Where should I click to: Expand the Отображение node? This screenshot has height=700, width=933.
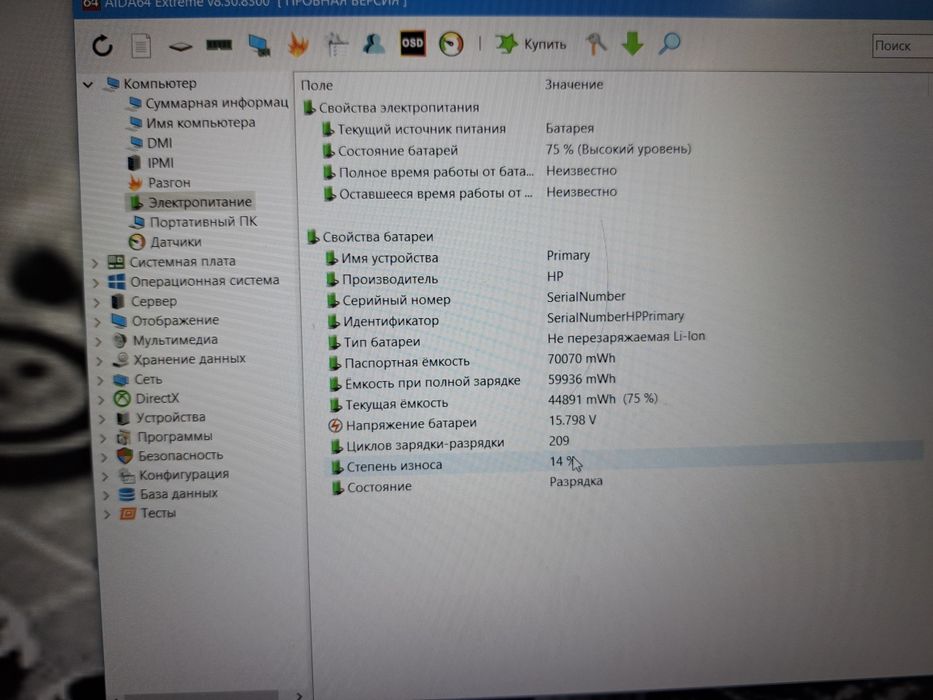pos(98,322)
